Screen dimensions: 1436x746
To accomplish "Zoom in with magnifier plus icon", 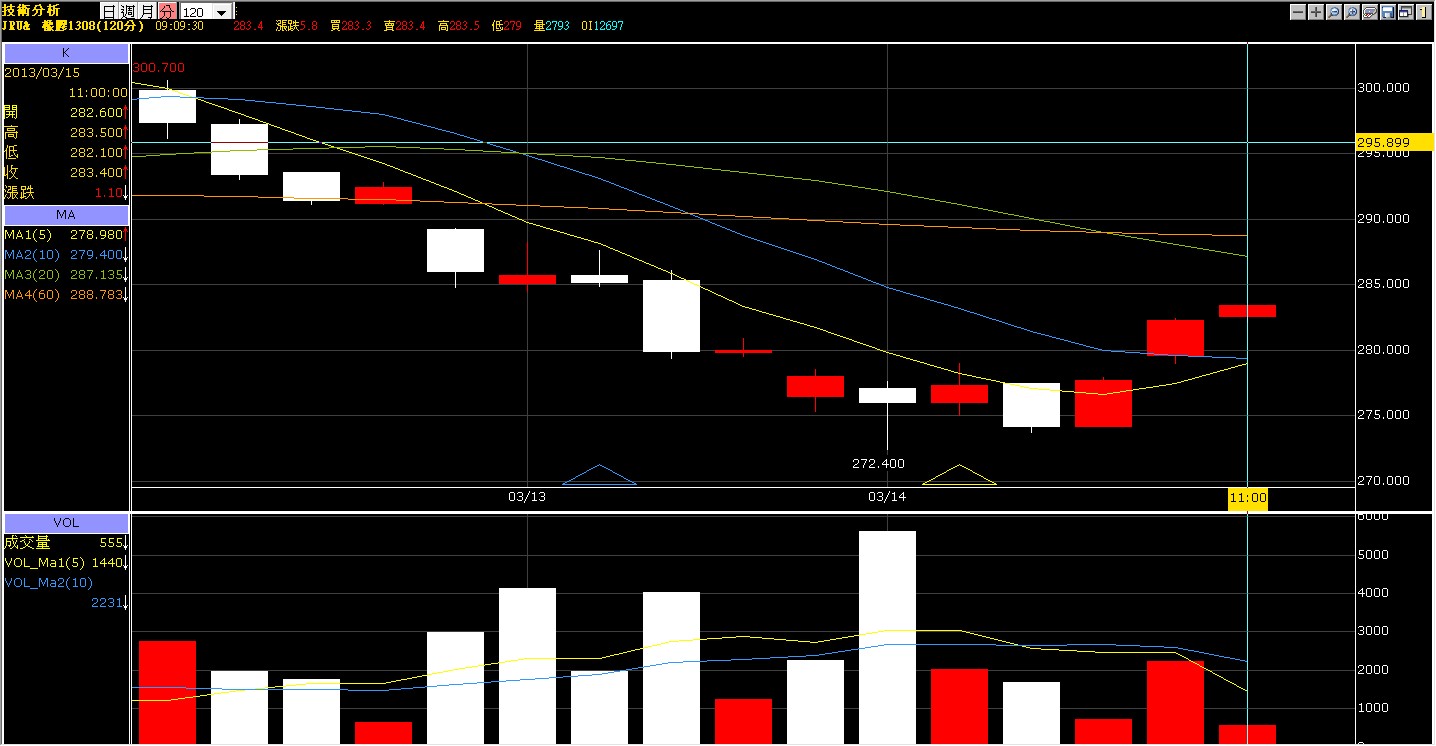I will (x=1352, y=12).
